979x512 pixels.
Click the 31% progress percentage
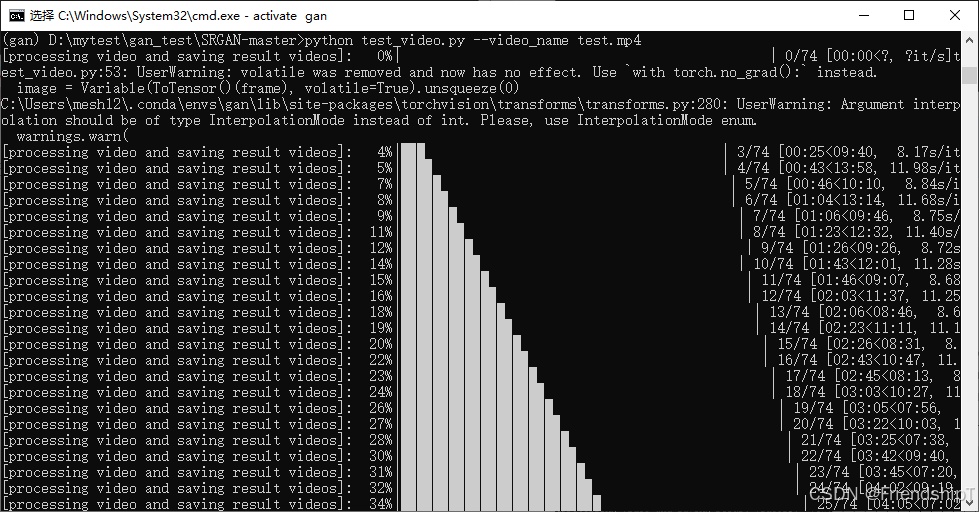point(381,472)
